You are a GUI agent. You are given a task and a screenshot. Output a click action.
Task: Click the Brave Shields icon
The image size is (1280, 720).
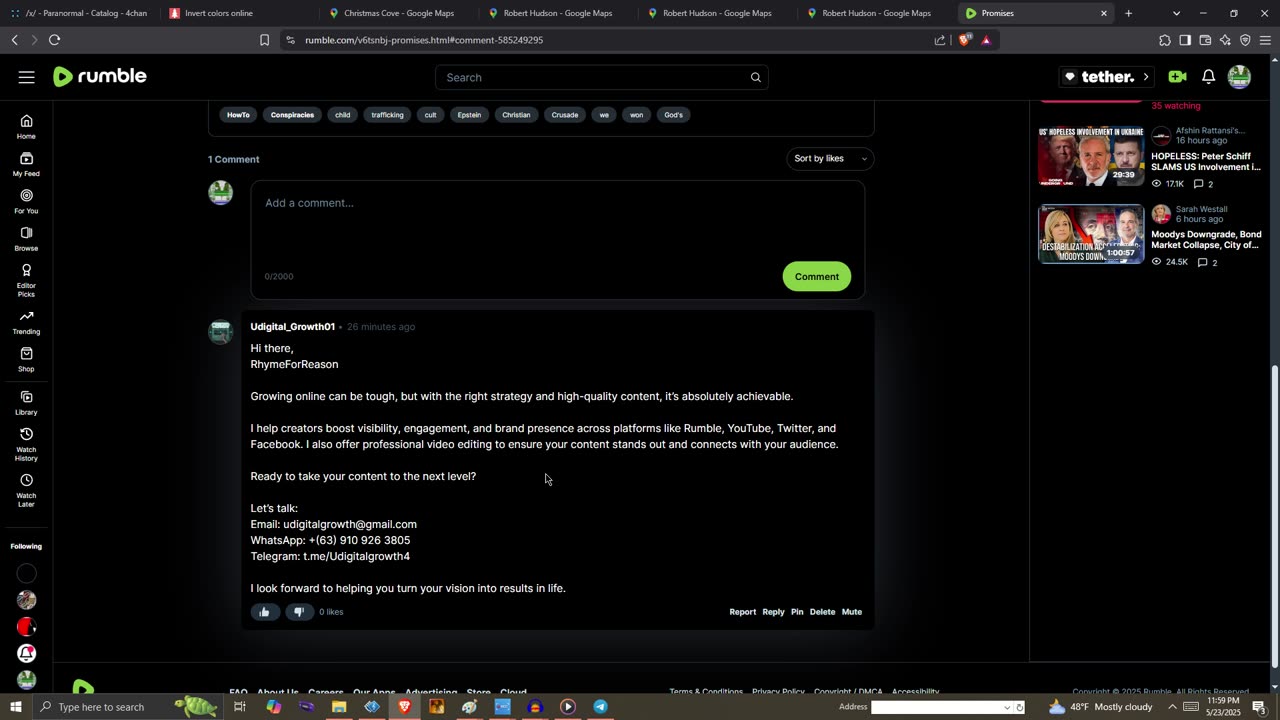click(964, 40)
